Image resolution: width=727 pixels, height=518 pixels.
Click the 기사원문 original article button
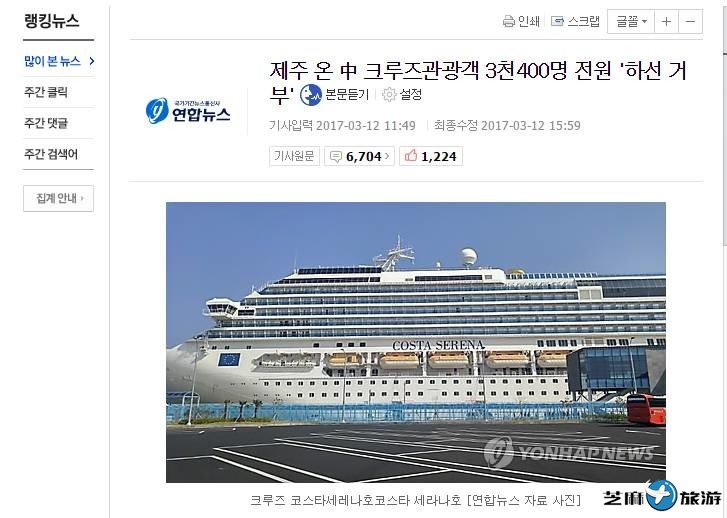tap(294, 156)
